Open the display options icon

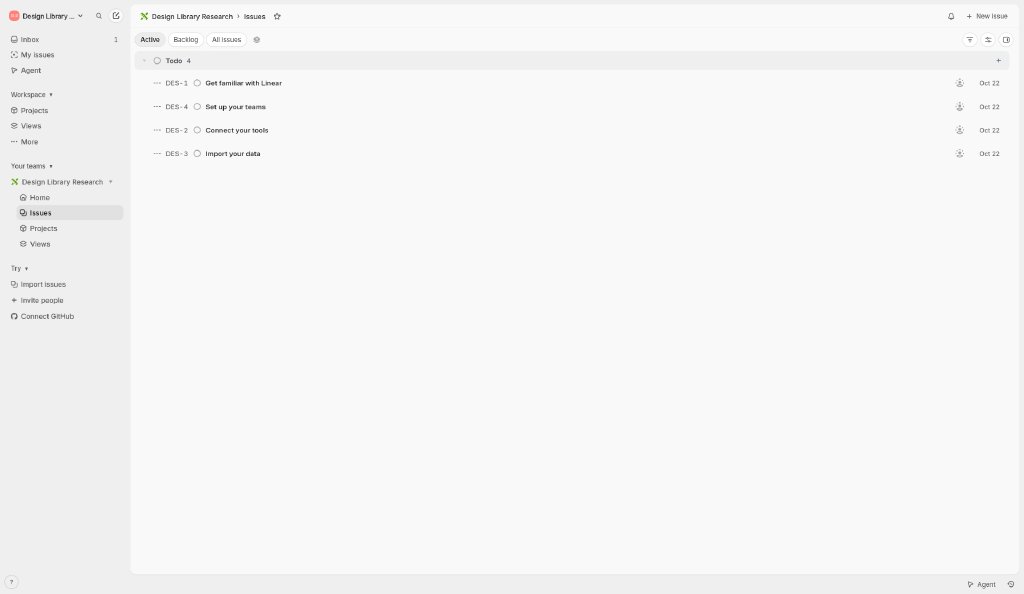click(x=988, y=40)
